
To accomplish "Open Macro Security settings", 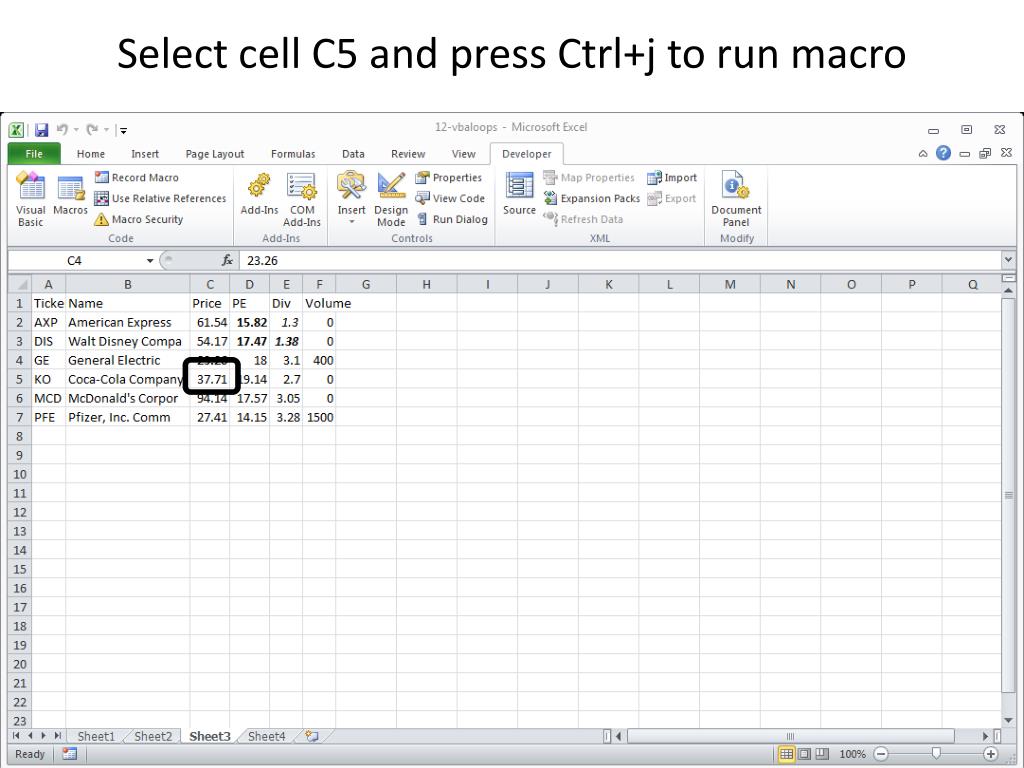I will click(138, 219).
